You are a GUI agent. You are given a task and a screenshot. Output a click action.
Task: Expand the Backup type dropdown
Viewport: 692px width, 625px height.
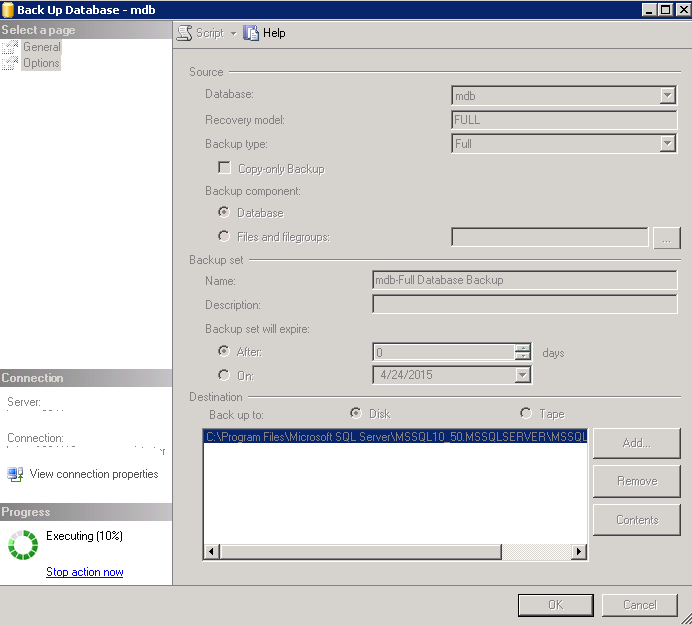[x=667, y=144]
